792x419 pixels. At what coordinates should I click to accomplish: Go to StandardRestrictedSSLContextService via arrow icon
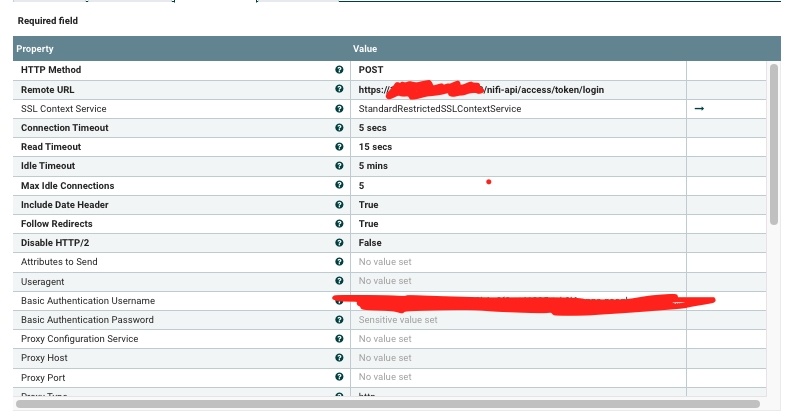[699, 109]
